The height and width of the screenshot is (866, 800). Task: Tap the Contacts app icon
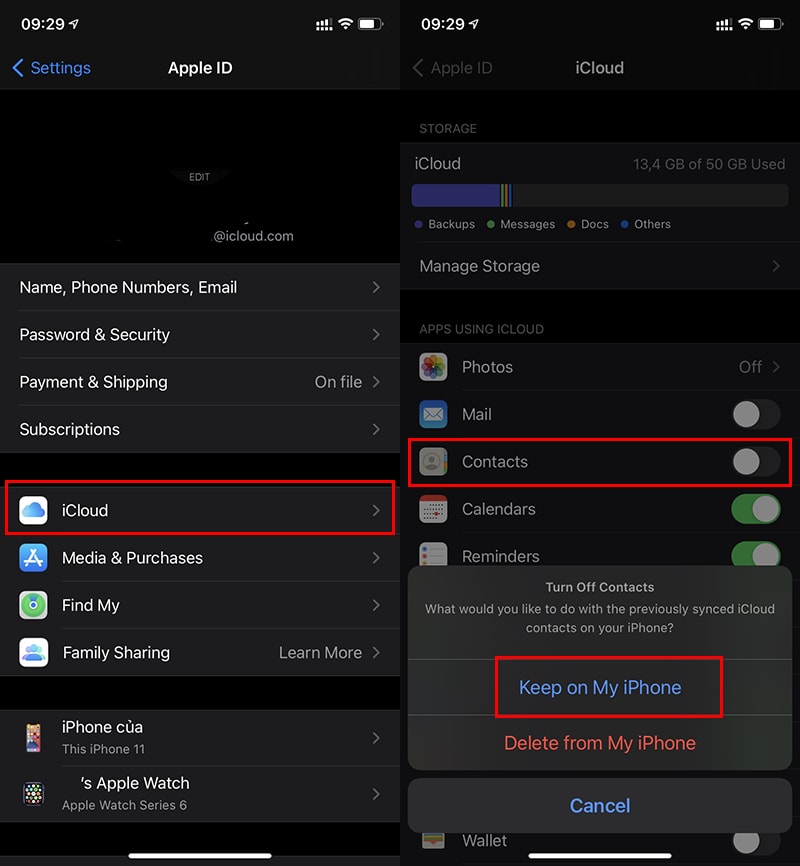[x=433, y=462]
